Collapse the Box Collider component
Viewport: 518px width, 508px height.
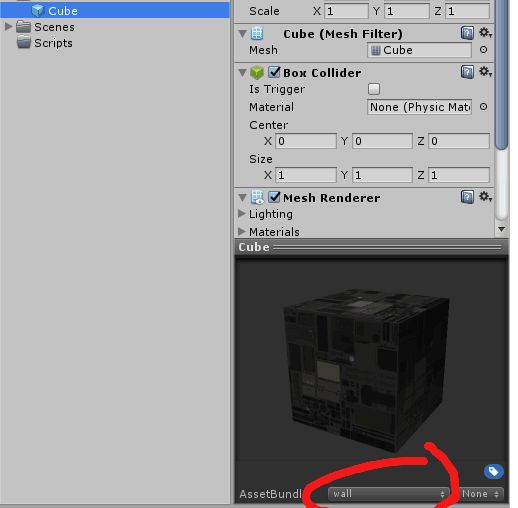tap(242, 72)
